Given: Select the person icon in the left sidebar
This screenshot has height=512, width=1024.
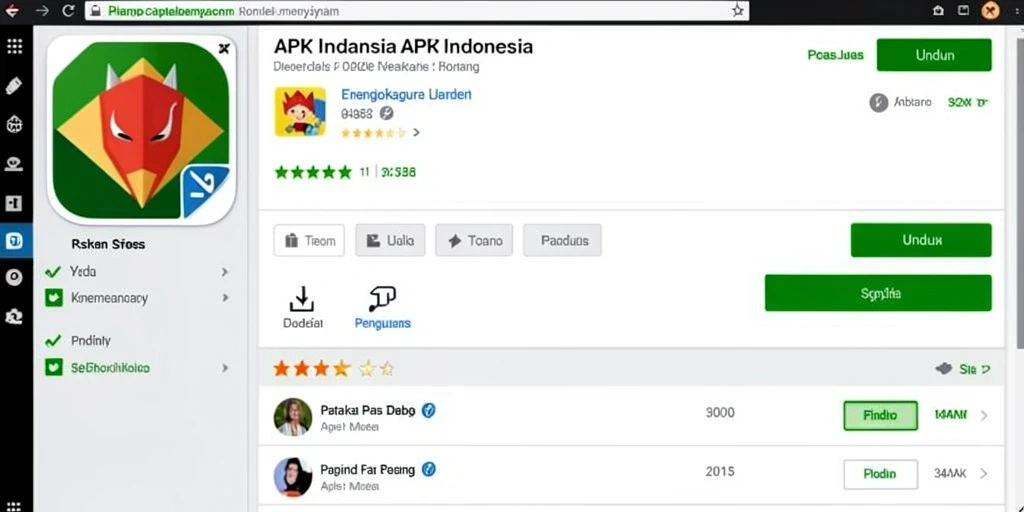Looking at the screenshot, I should tap(14, 164).
